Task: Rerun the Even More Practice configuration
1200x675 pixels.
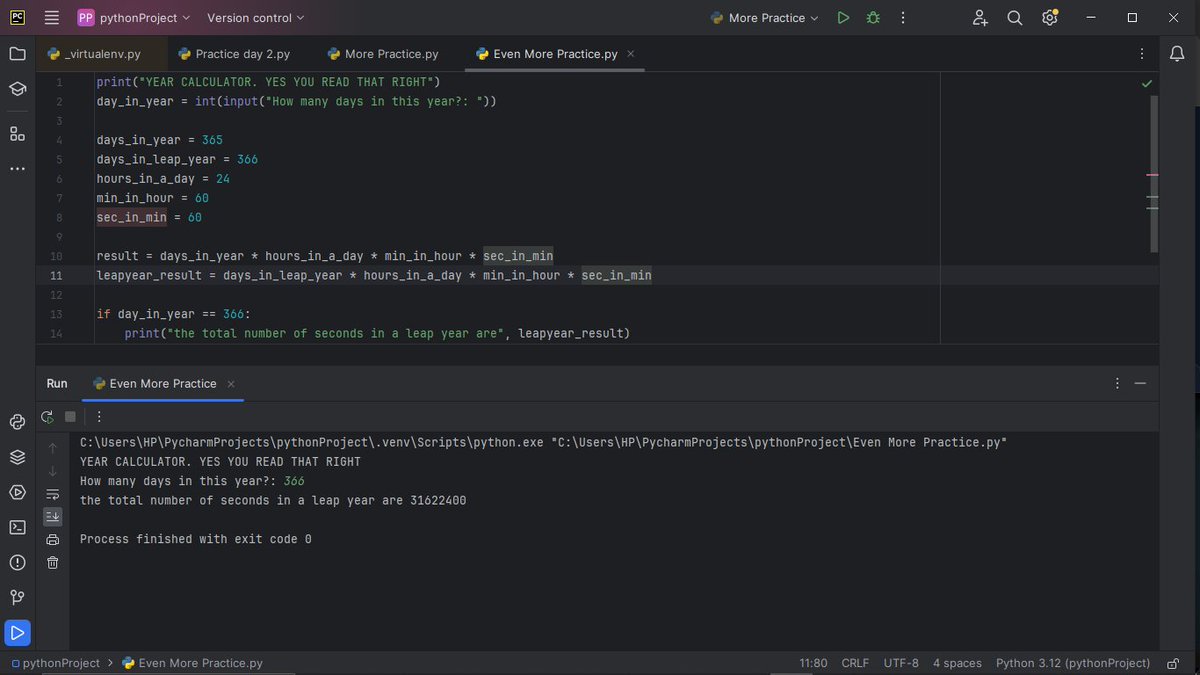Action: 46,416
